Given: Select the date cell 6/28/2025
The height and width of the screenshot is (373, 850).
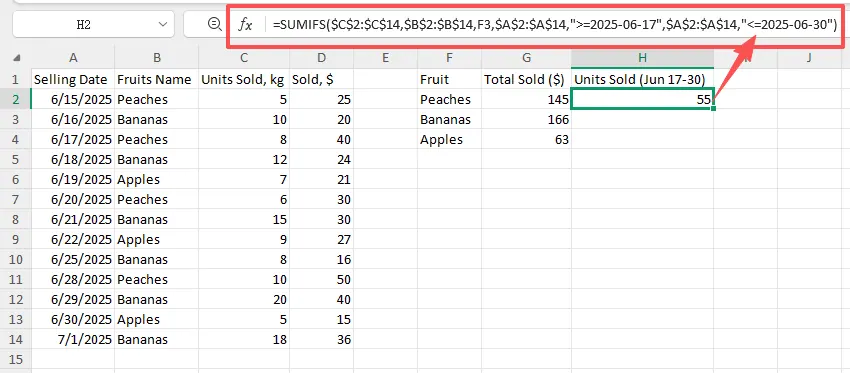Looking at the screenshot, I should click(x=73, y=280).
